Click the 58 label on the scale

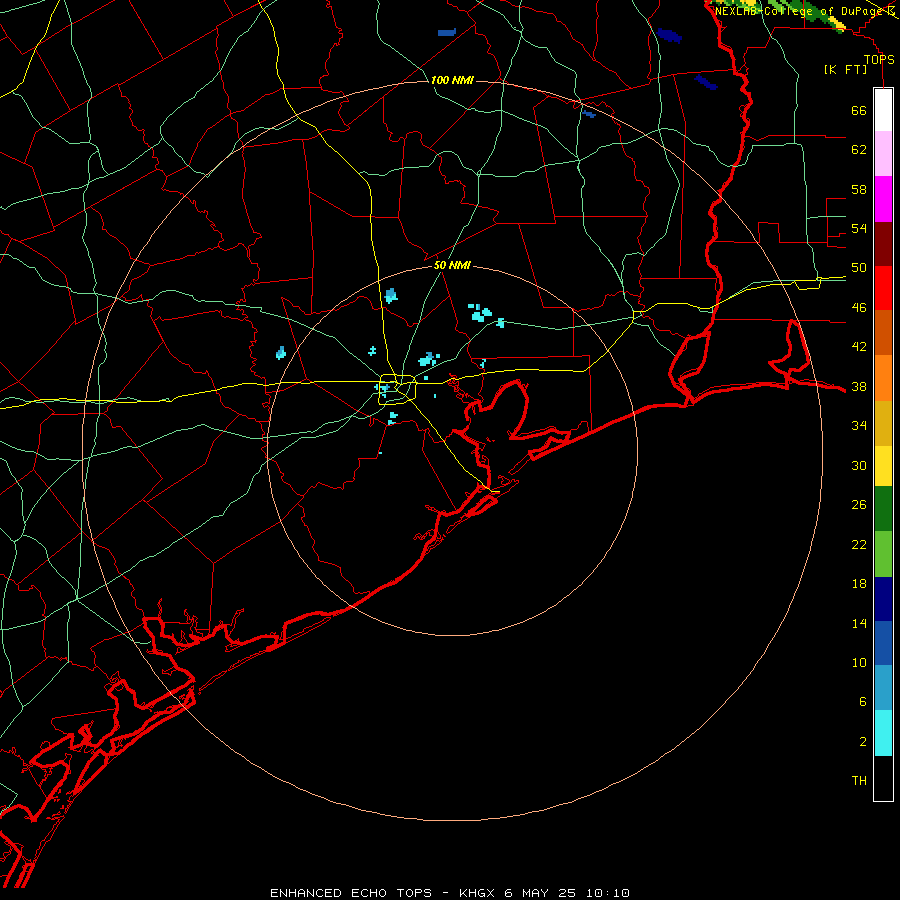(x=859, y=189)
